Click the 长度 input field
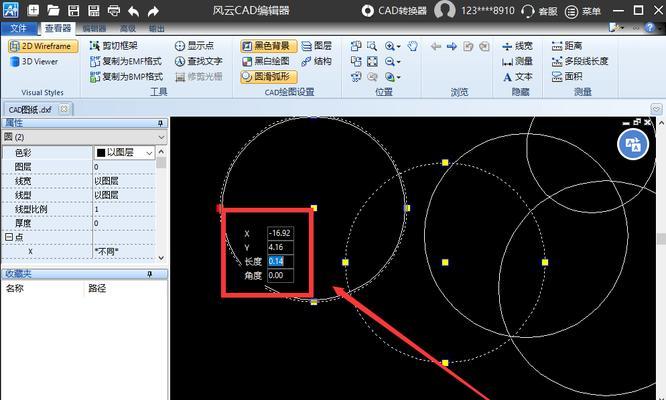This screenshot has width=666, height=400. pos(280,261)
